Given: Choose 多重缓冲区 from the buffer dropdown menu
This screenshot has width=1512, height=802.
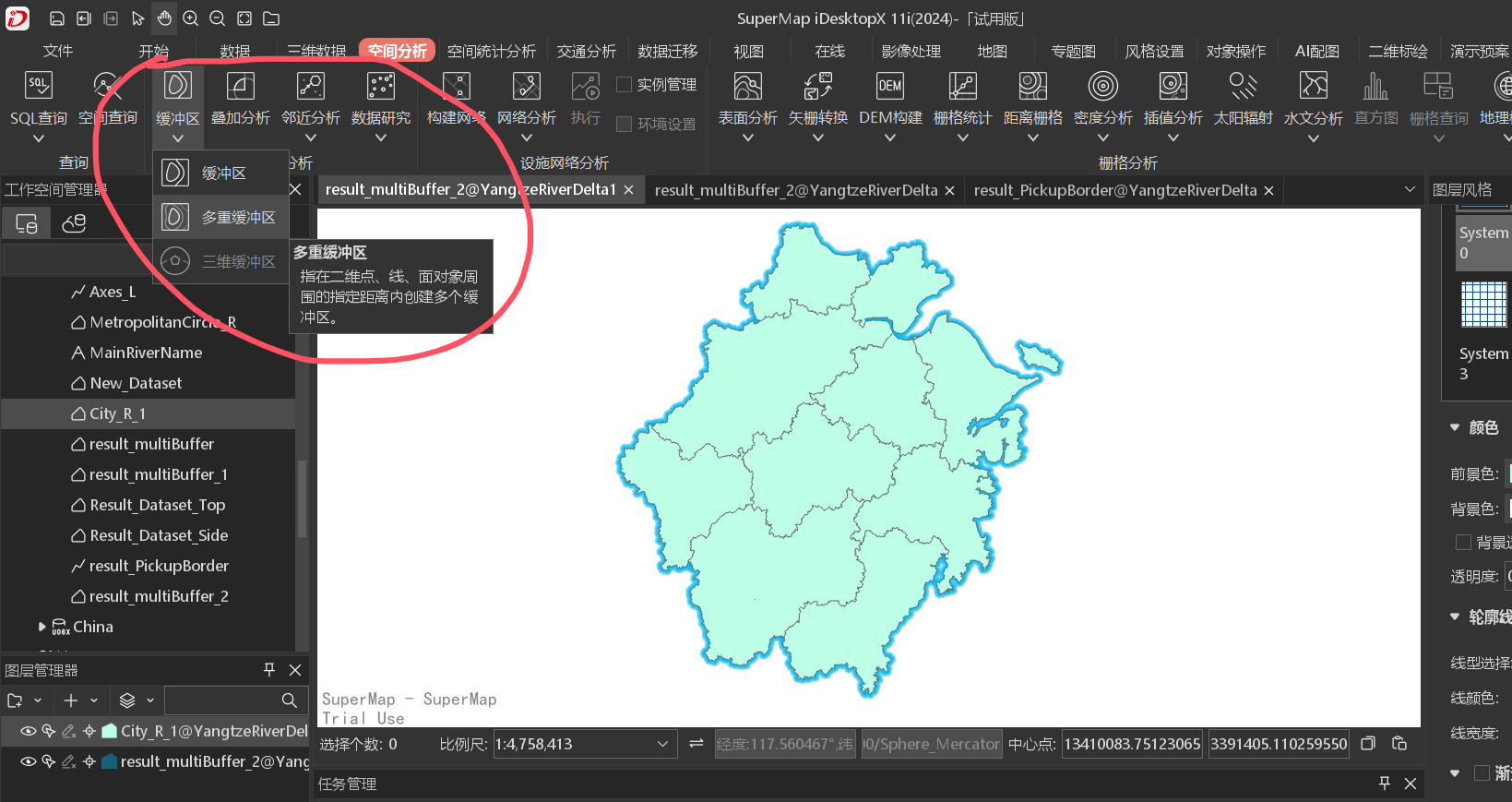Looking at the screenshot, I should pos(221,217).
